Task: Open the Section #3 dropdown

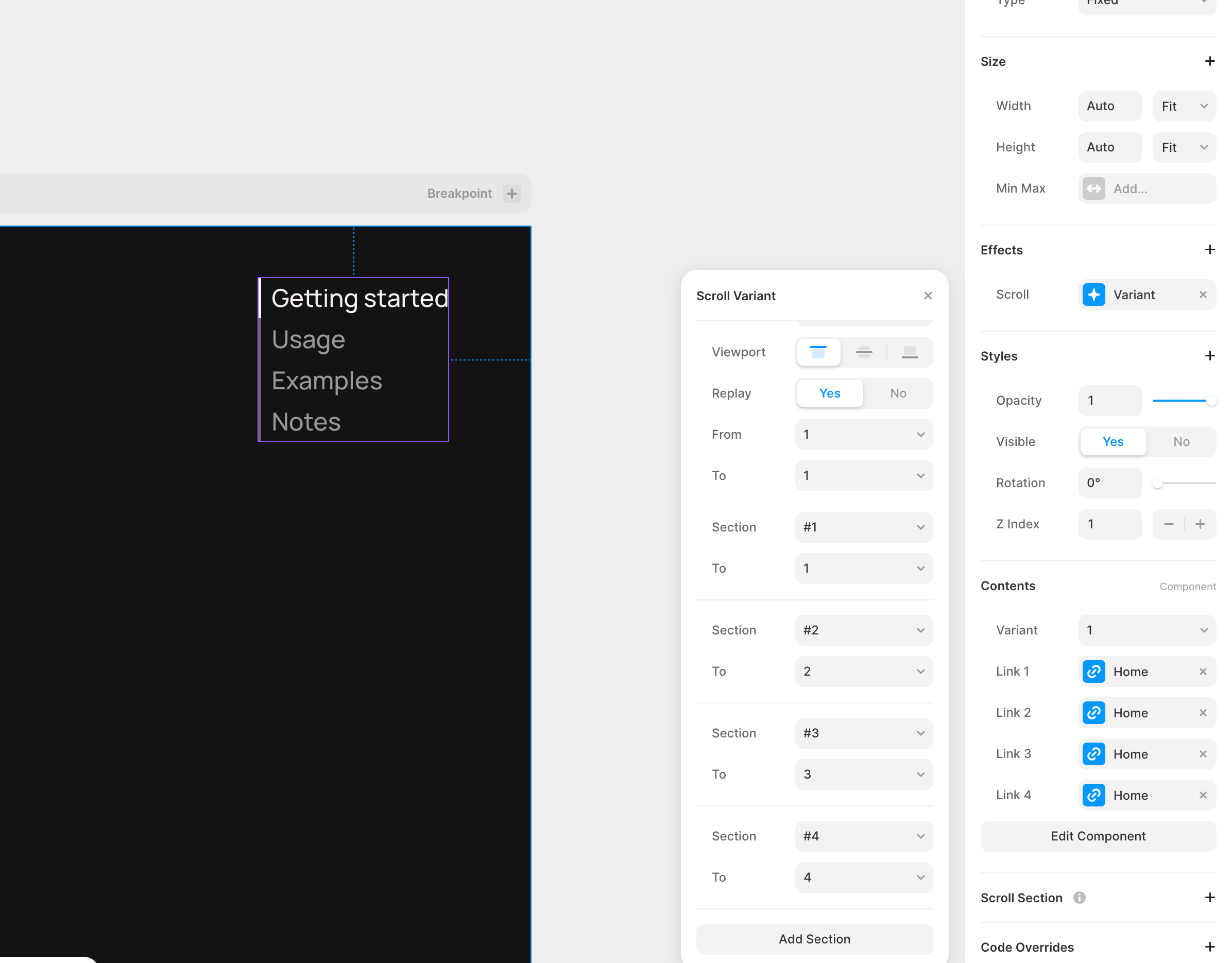Action: click(864, 733)
